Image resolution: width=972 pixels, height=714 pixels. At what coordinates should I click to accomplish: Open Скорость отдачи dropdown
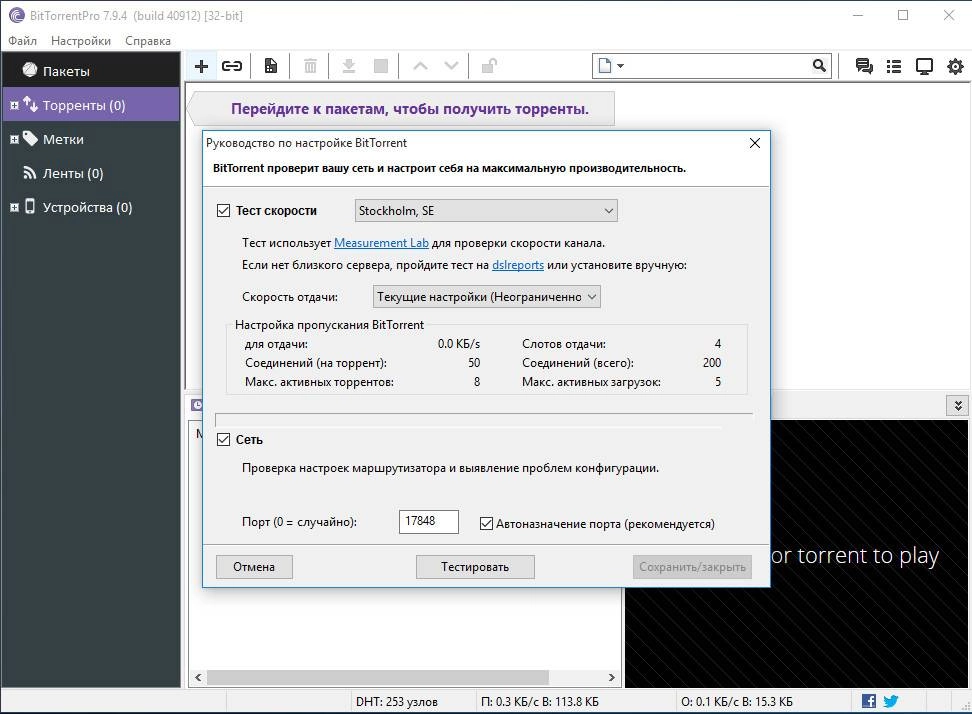487,297
